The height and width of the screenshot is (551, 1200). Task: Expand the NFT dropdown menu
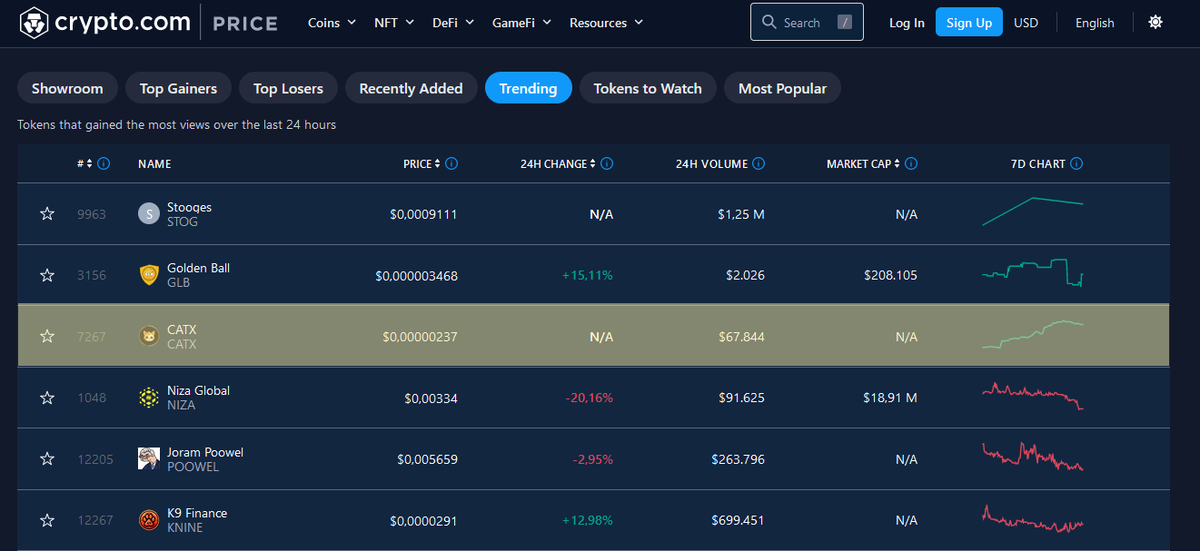pos(394,22)
